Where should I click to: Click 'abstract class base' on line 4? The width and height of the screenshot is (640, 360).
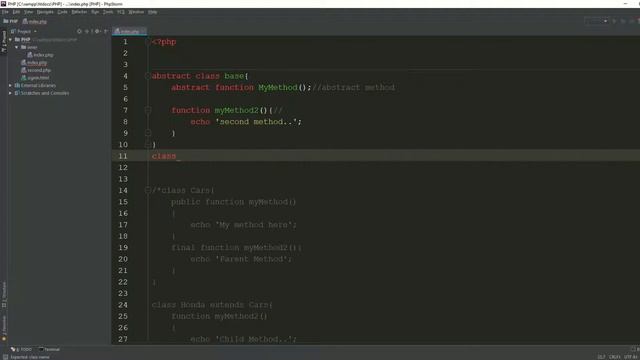198,76
